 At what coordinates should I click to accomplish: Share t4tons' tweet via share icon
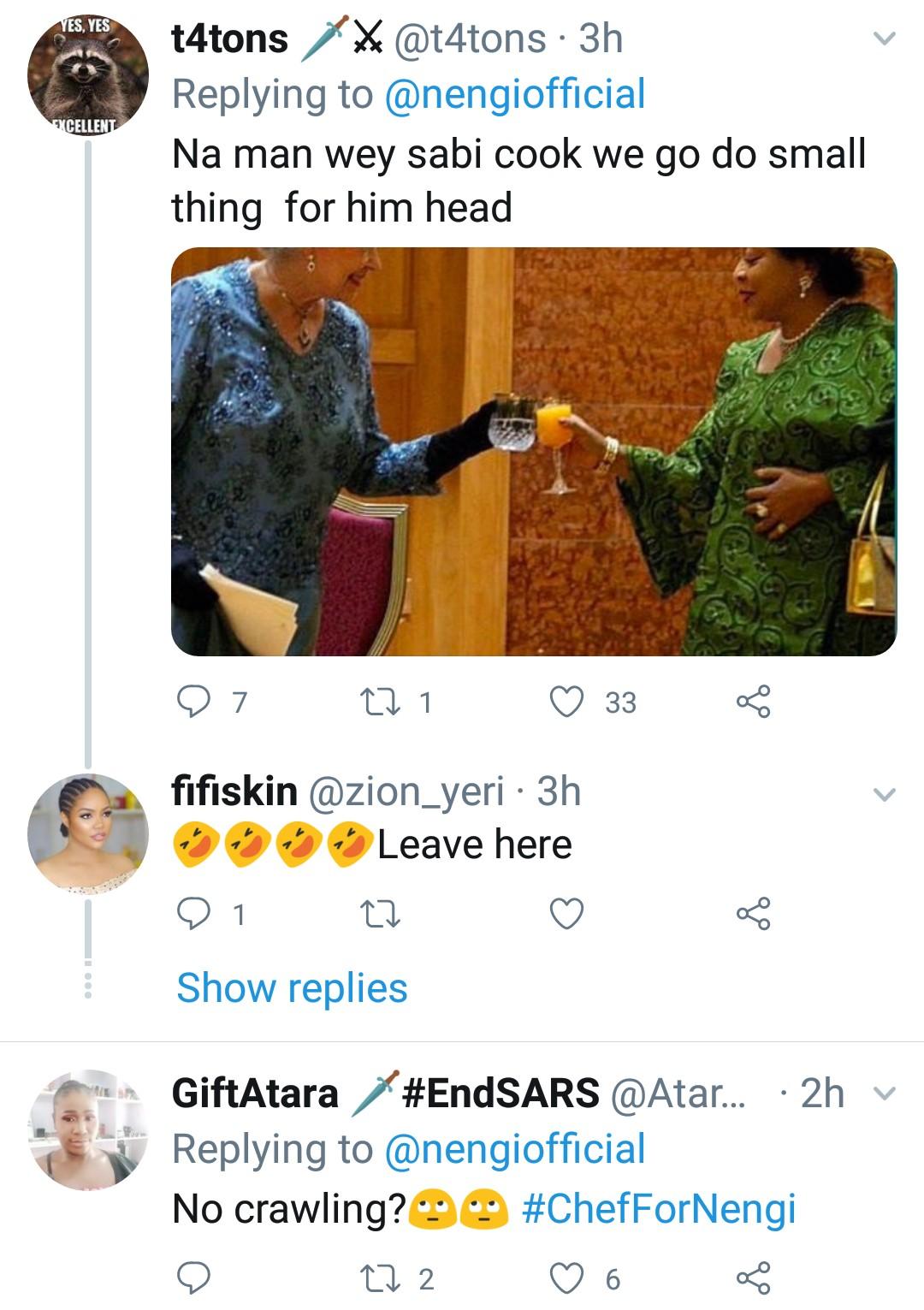pos(754,702)
